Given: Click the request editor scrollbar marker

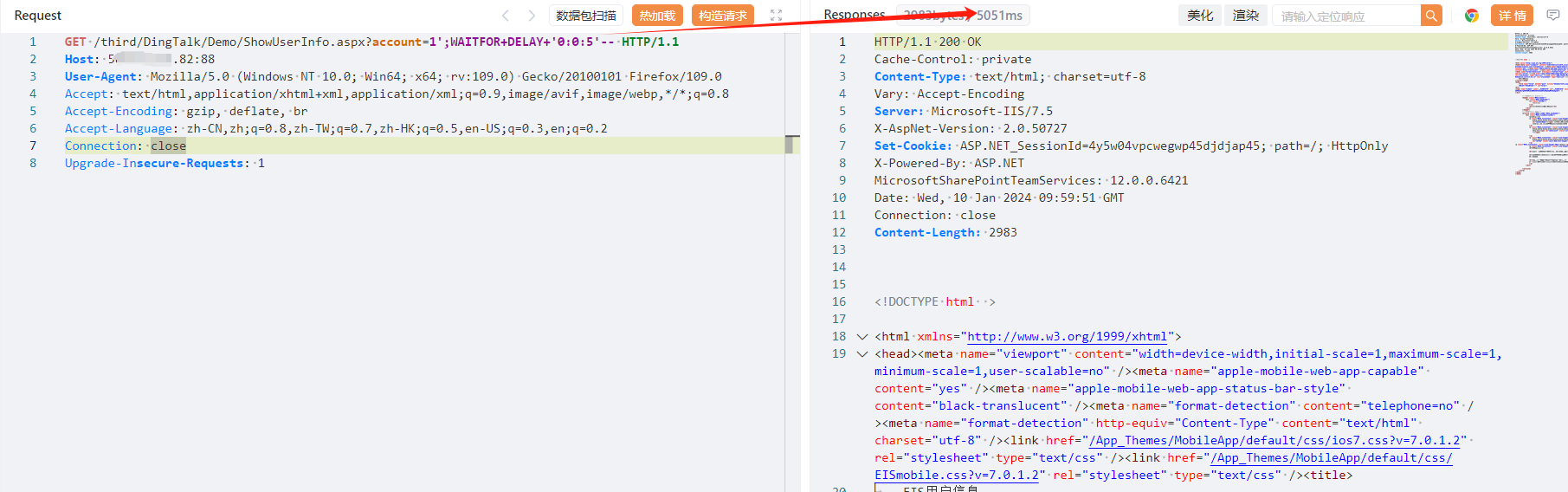Looking at the screenshot, I should 790,145.
